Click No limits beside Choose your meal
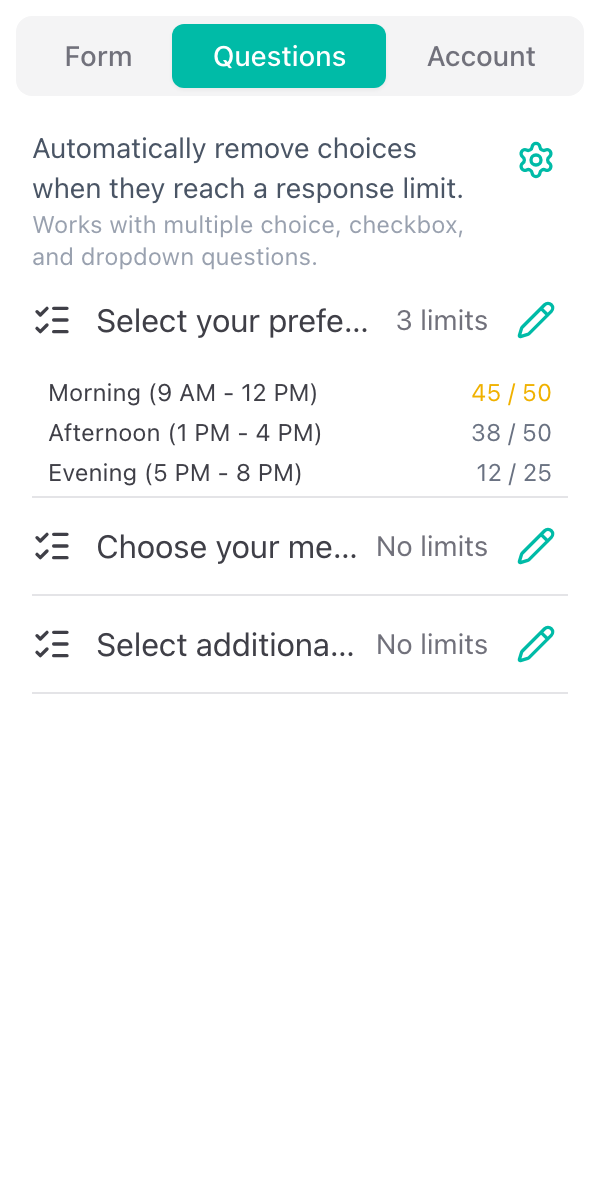The height and width of the screenshot is (1200, 600). [431, 546]
